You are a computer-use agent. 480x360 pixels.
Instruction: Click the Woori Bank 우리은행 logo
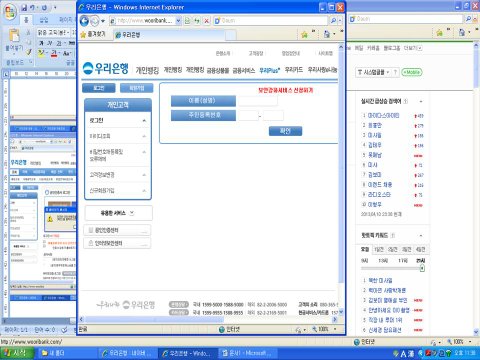pyautogui.click(x=105, y=68)
